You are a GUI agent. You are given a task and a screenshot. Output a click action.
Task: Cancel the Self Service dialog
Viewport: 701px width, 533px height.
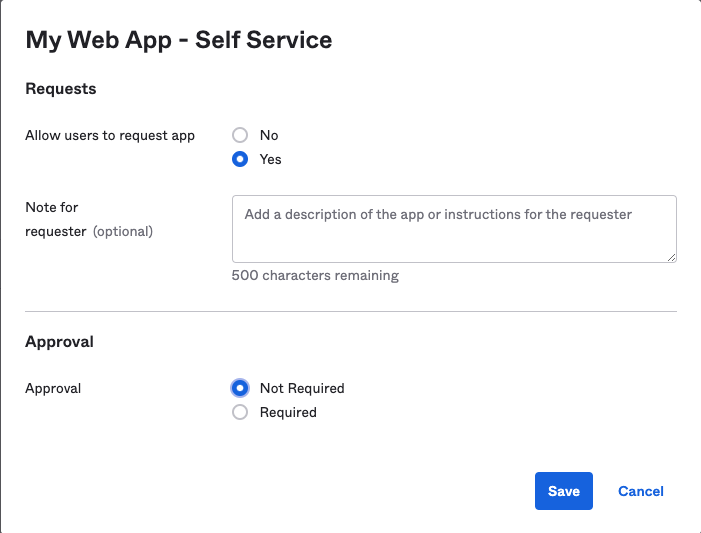pos(641,491)
